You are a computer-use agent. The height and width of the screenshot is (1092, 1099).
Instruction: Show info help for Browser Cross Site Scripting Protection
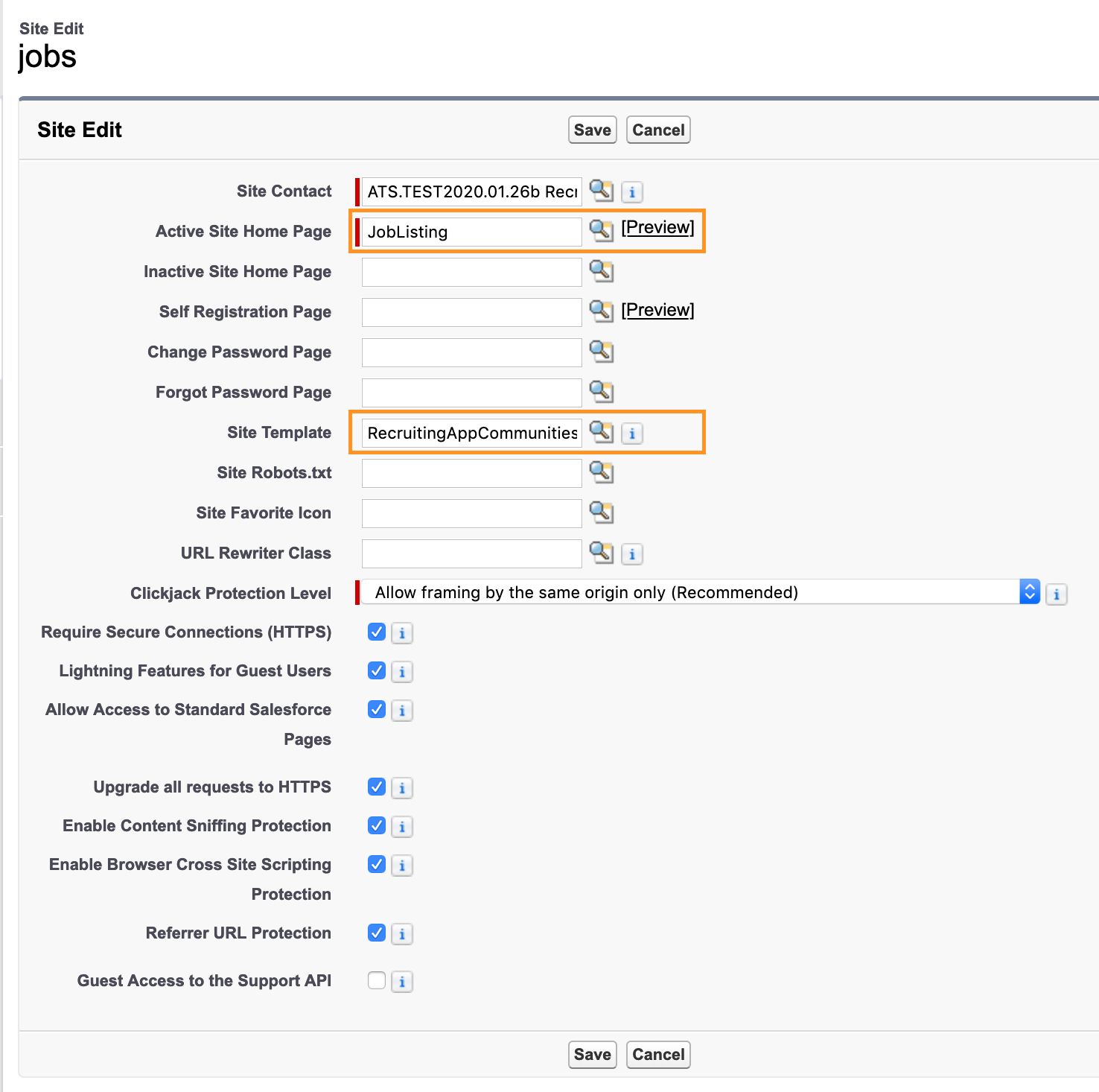[x=402, y=866]
